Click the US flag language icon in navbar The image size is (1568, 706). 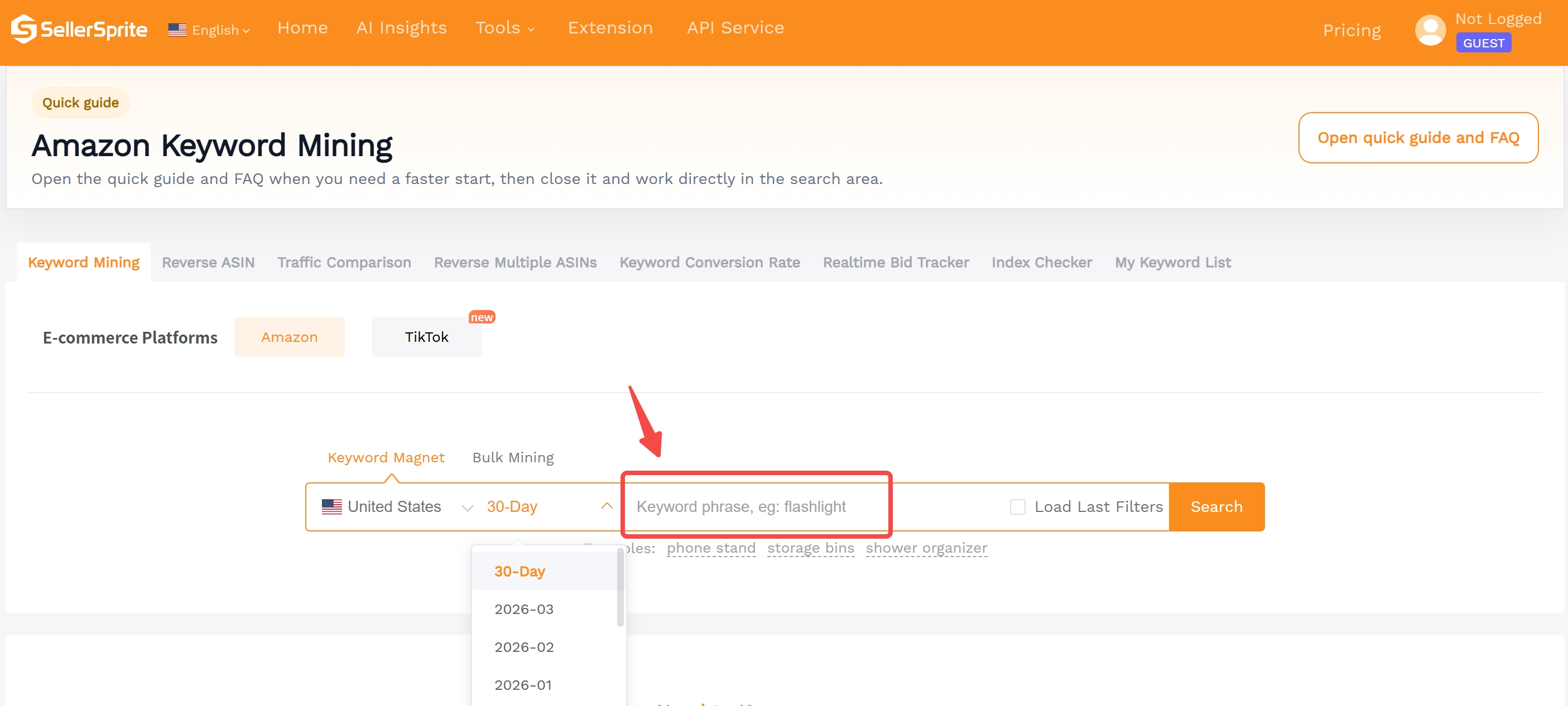coord(177,29)
